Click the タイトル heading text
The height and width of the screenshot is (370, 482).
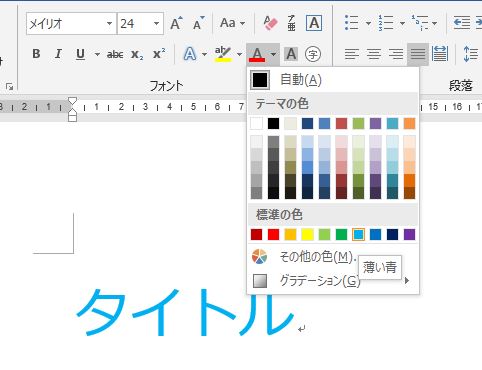185,313
